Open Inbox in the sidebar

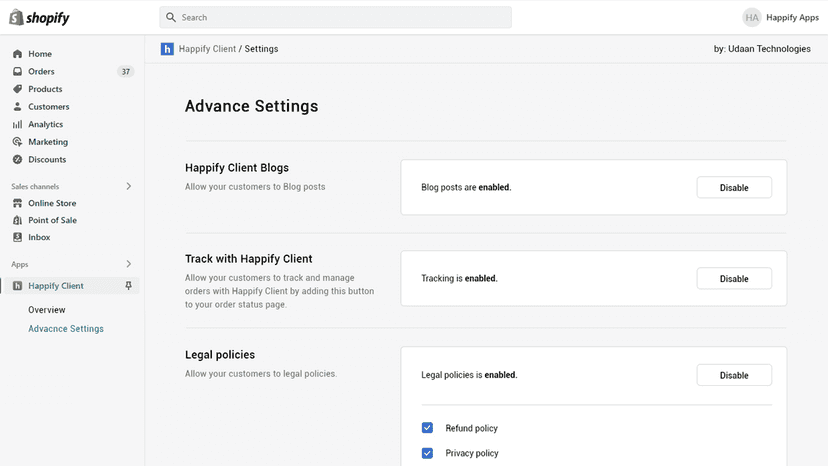(x=39, y=237)
